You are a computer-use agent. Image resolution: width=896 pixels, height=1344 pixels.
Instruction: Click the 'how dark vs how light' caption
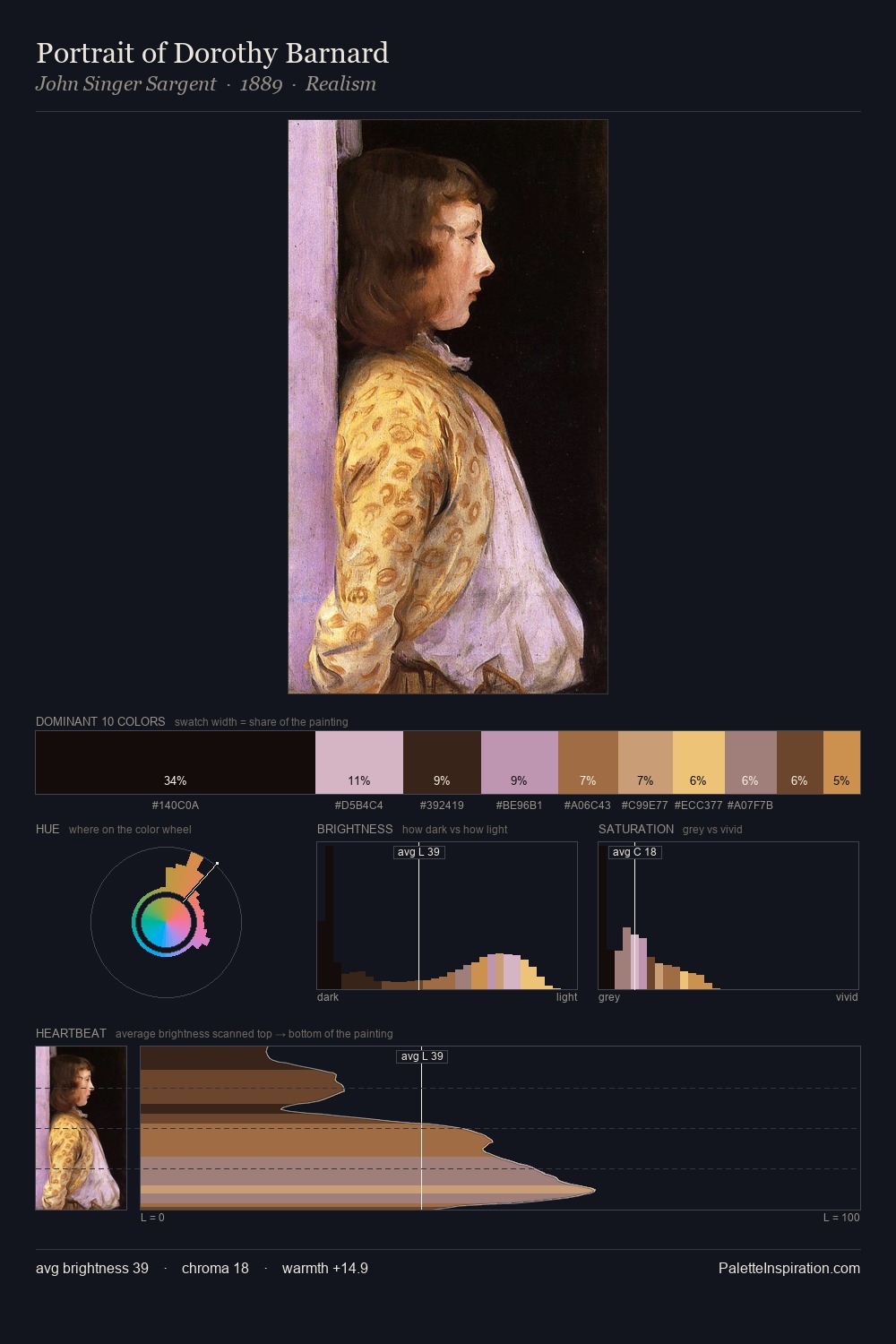pos(455,830)
